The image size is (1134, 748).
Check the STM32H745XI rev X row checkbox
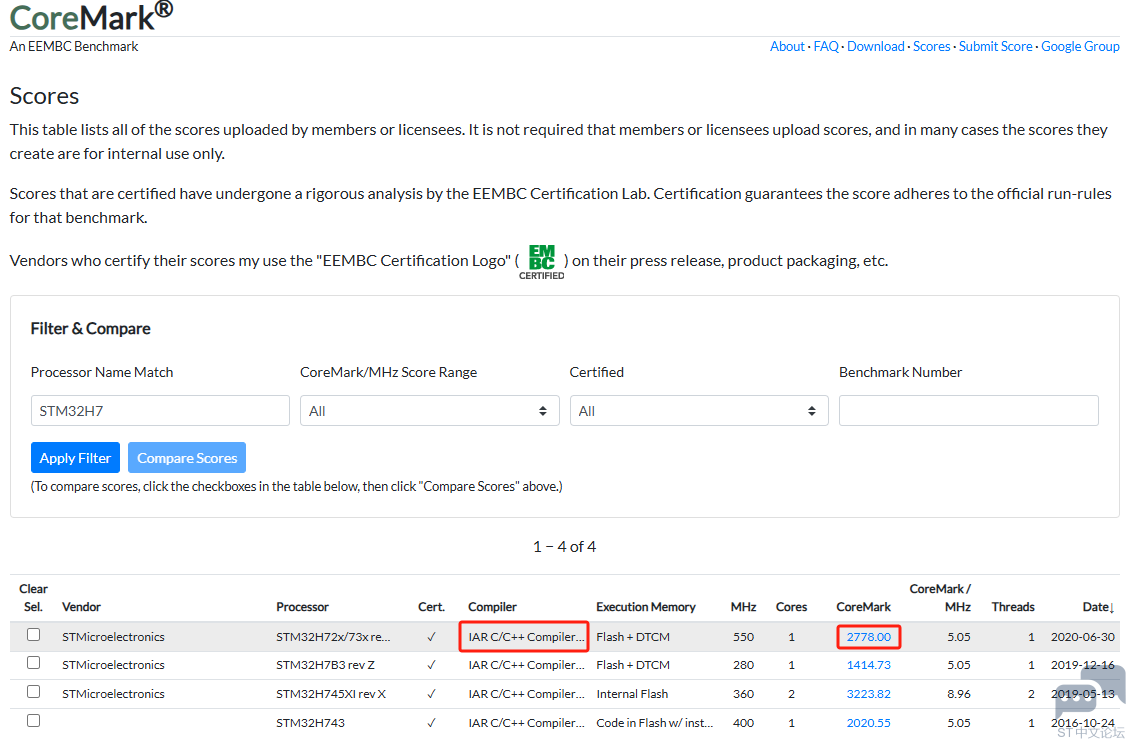click(x=33, y=692)
